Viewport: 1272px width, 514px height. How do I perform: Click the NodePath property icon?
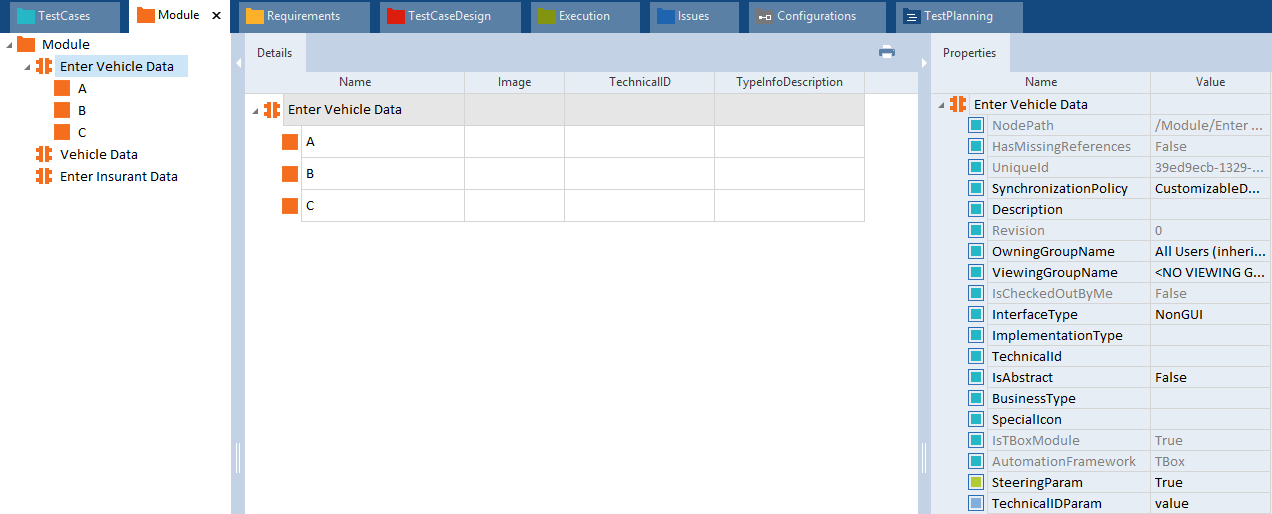pos(976,126)
